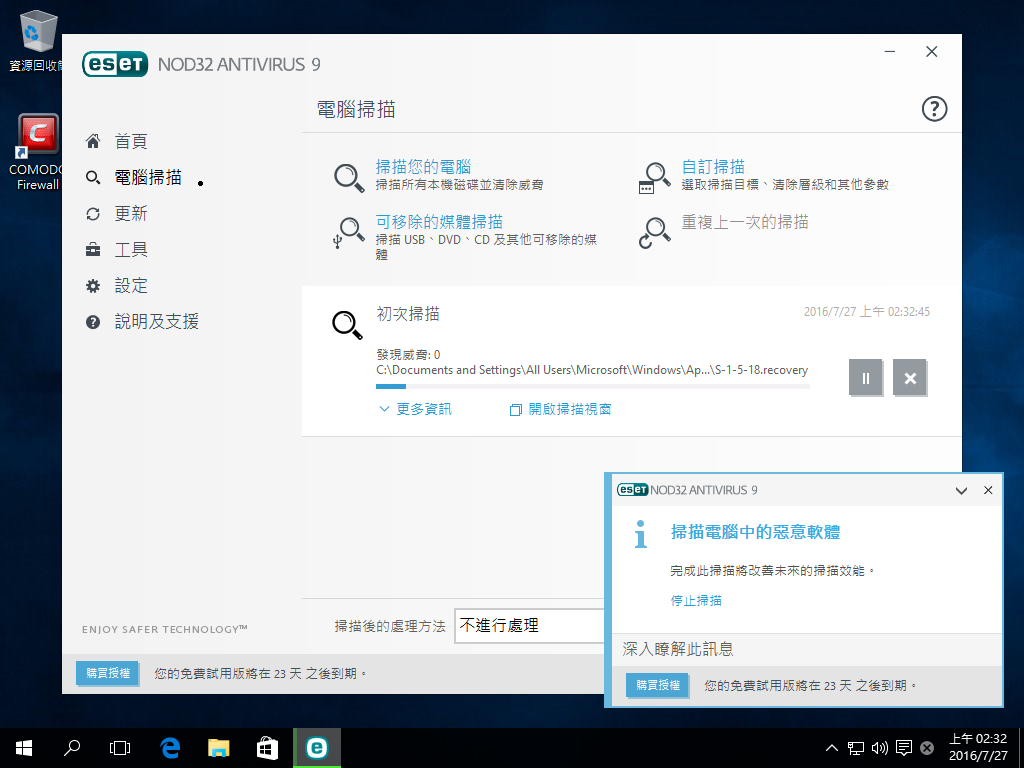Start 掃描您的電腦 scan
The image size is (1024, 768).
pyautogui.click(x=423, y=167)
